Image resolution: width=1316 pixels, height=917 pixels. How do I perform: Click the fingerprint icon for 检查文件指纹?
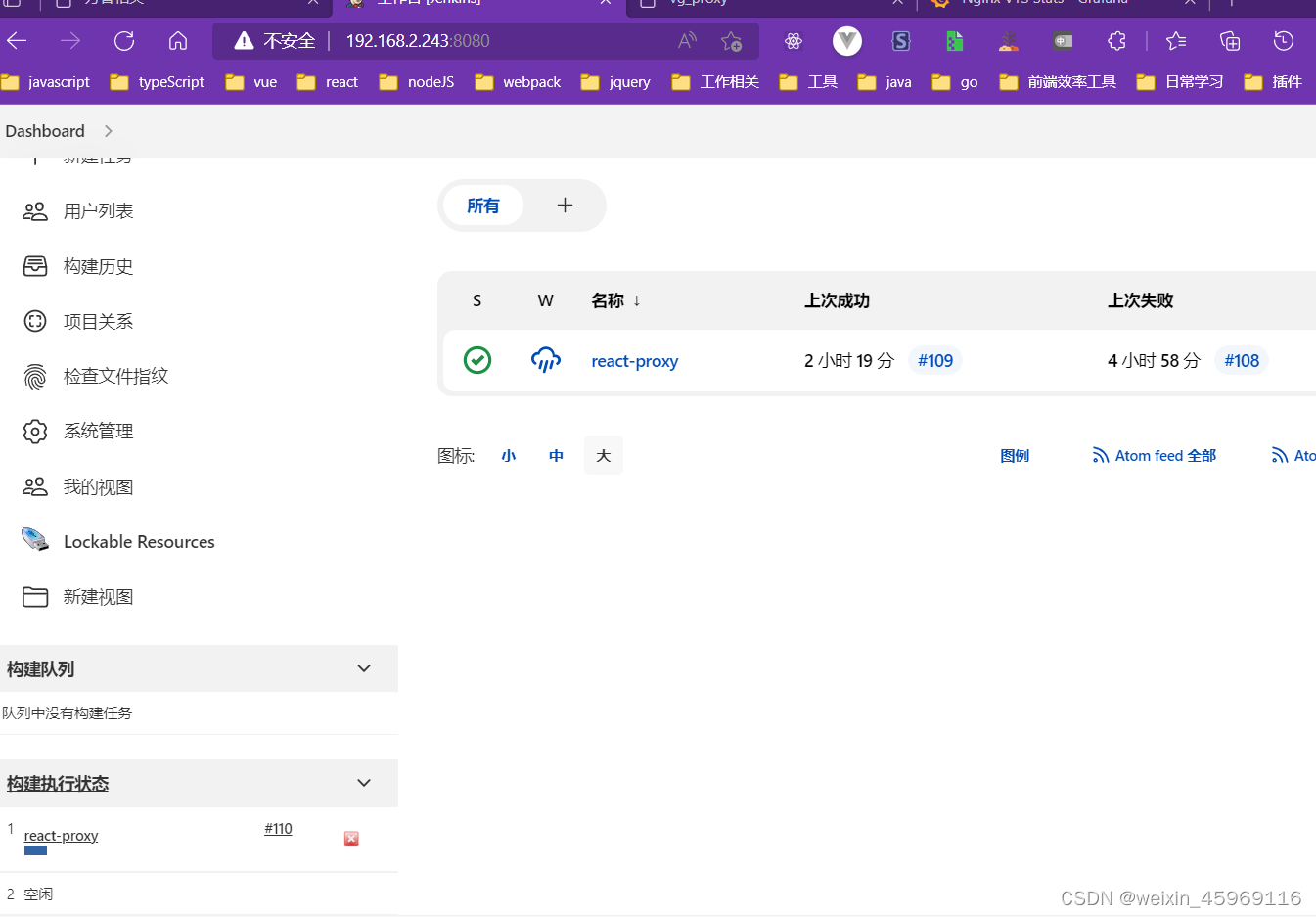pos(35,377)
